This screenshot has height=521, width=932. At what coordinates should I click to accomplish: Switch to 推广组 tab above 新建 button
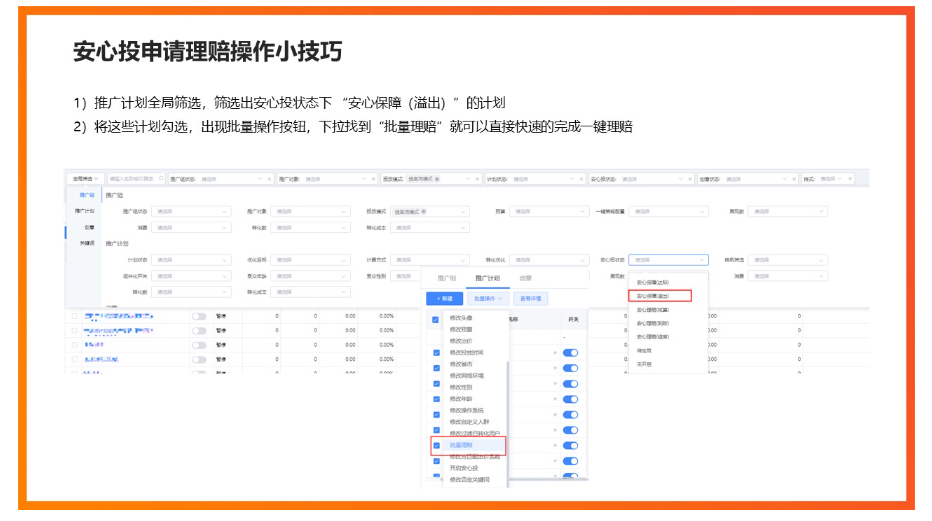[447, 278]
